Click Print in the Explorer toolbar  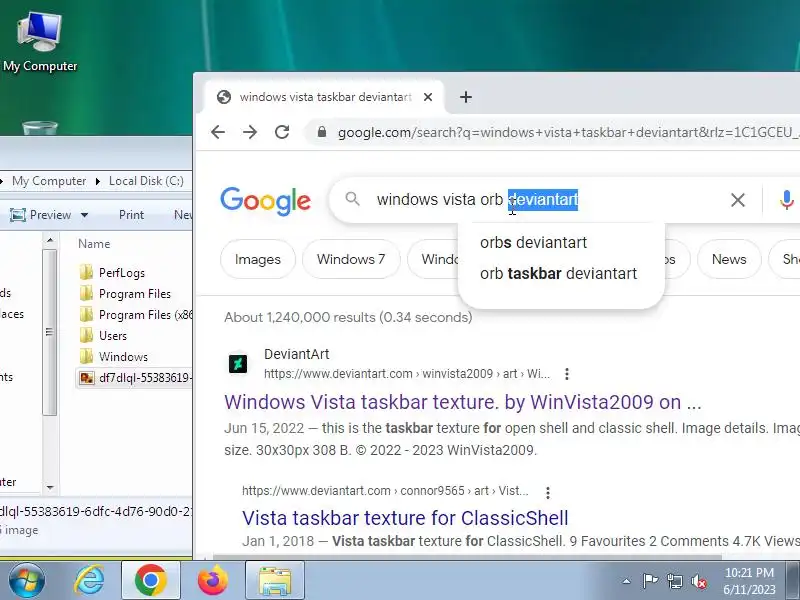click(x=131, y=215)
